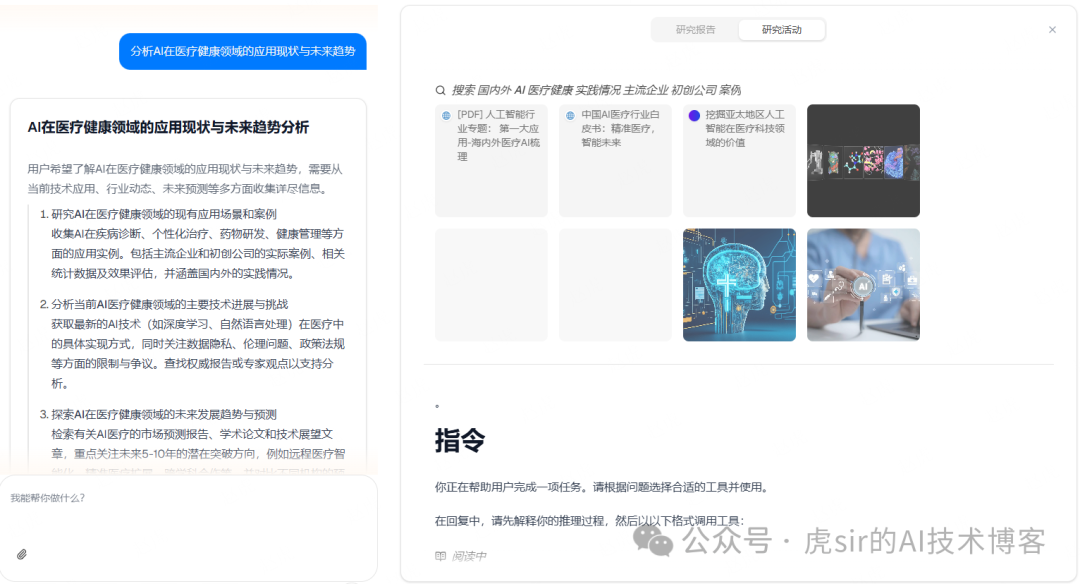Click the paperclip attachment icon

tap(22, 554)
